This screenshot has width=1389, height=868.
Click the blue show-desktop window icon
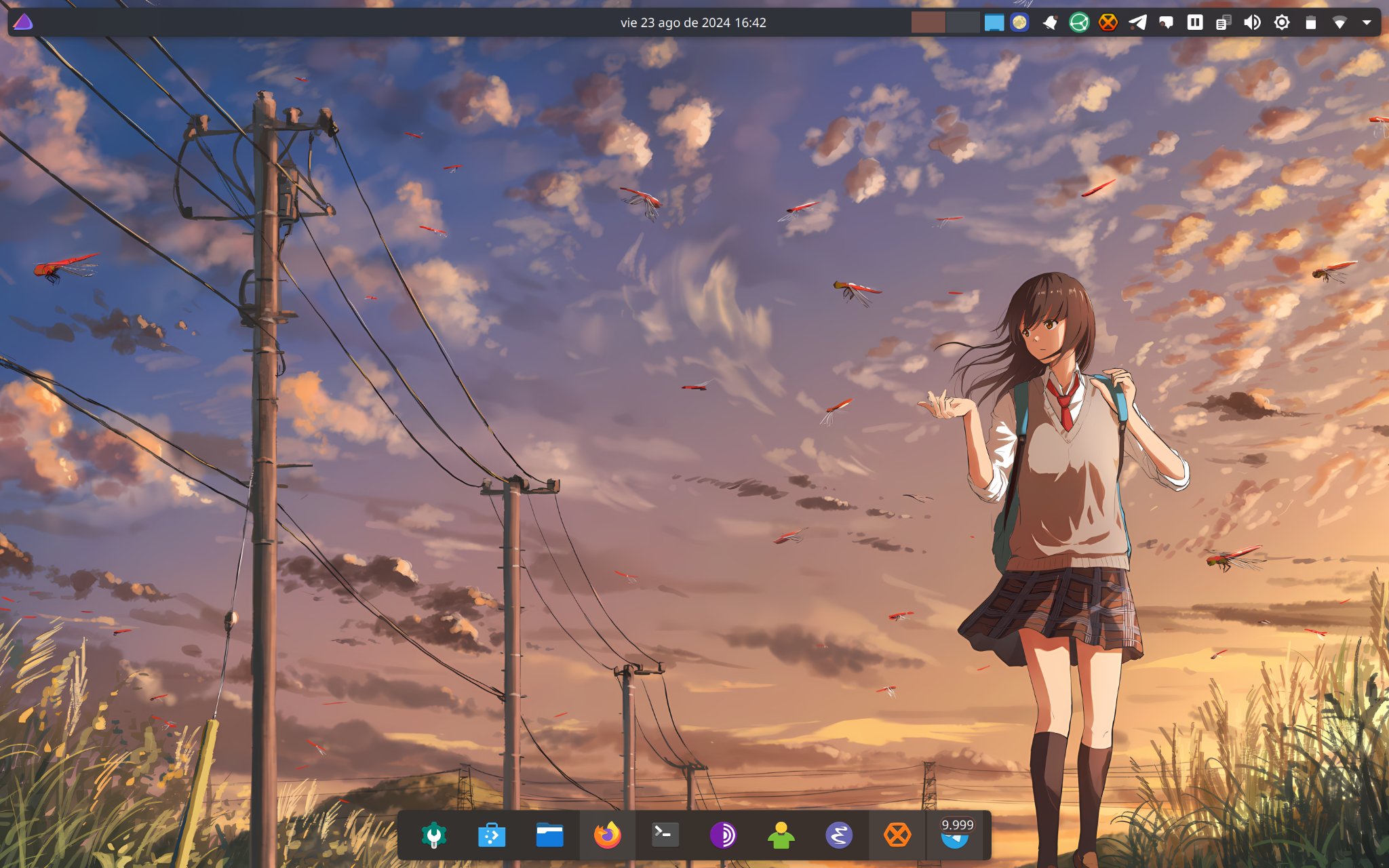[x=994, y=22]
